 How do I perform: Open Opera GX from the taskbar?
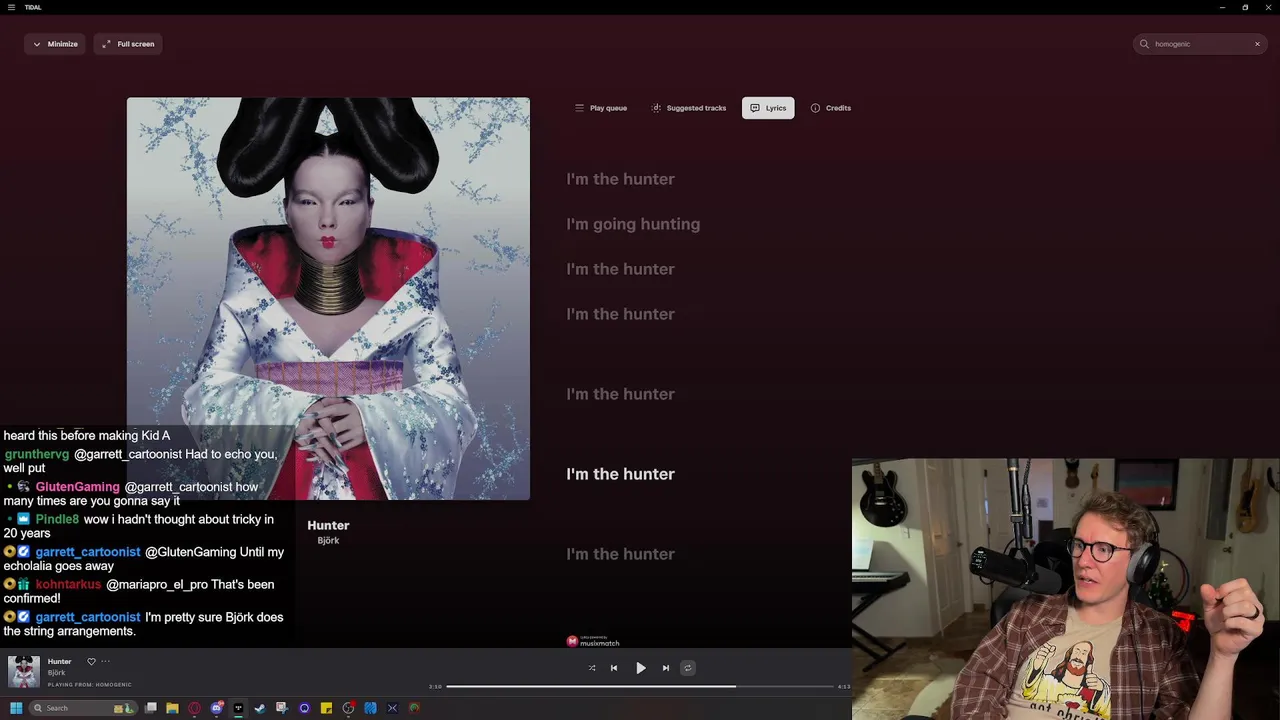pyautogui.click(x=194, y=708)
